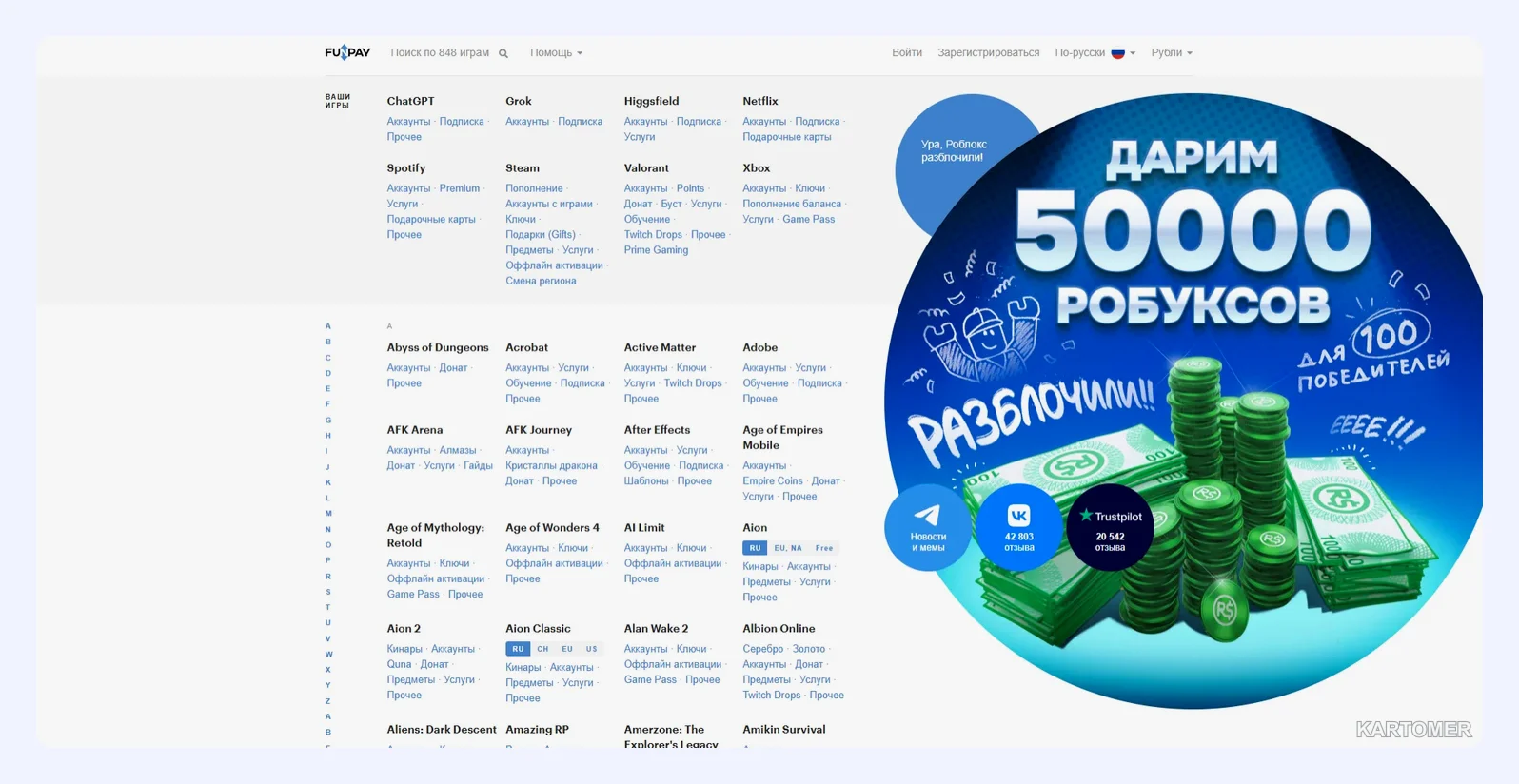The image size is (1519, 784).
Task: Open Alan Wake 2 heading
Action: tap(656, 628)
